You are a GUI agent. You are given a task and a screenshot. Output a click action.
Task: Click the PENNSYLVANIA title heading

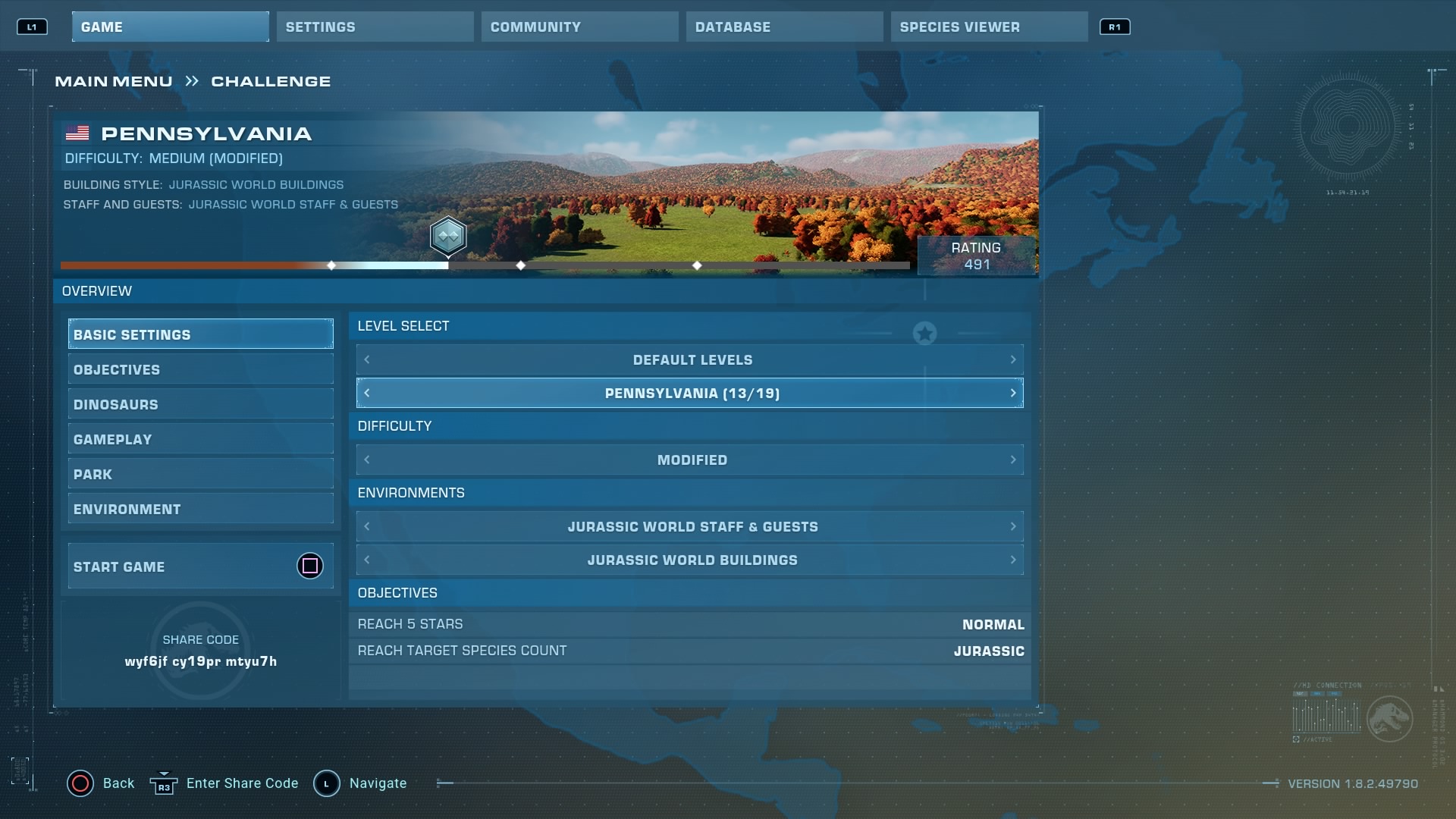tap(206, 133)
